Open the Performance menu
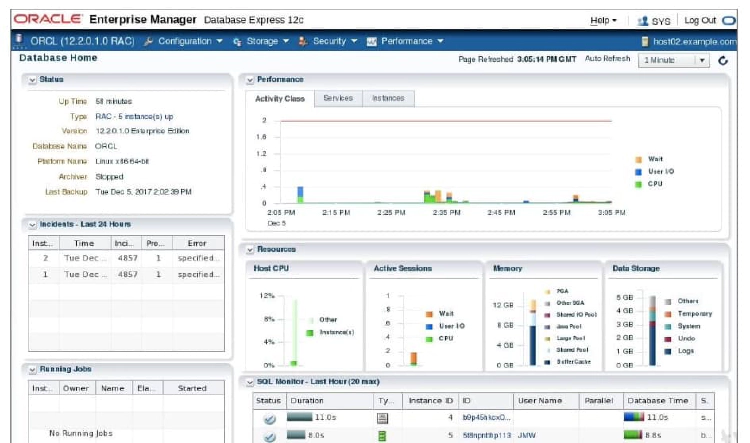This screenshot has width=750, height=443. (x=412, y=41)
